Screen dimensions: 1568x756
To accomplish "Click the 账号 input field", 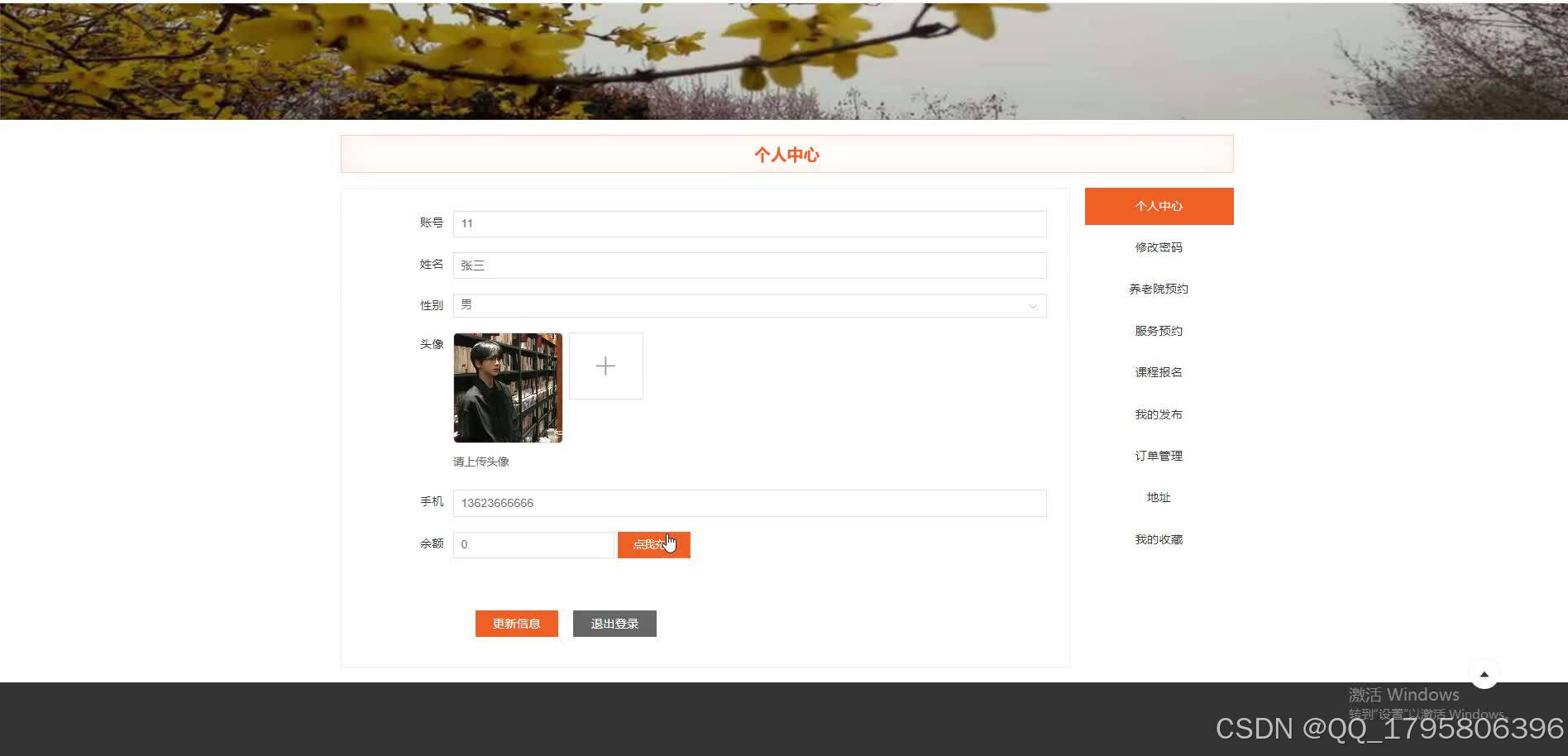I will pyautogui.click(x=749, y=223).
